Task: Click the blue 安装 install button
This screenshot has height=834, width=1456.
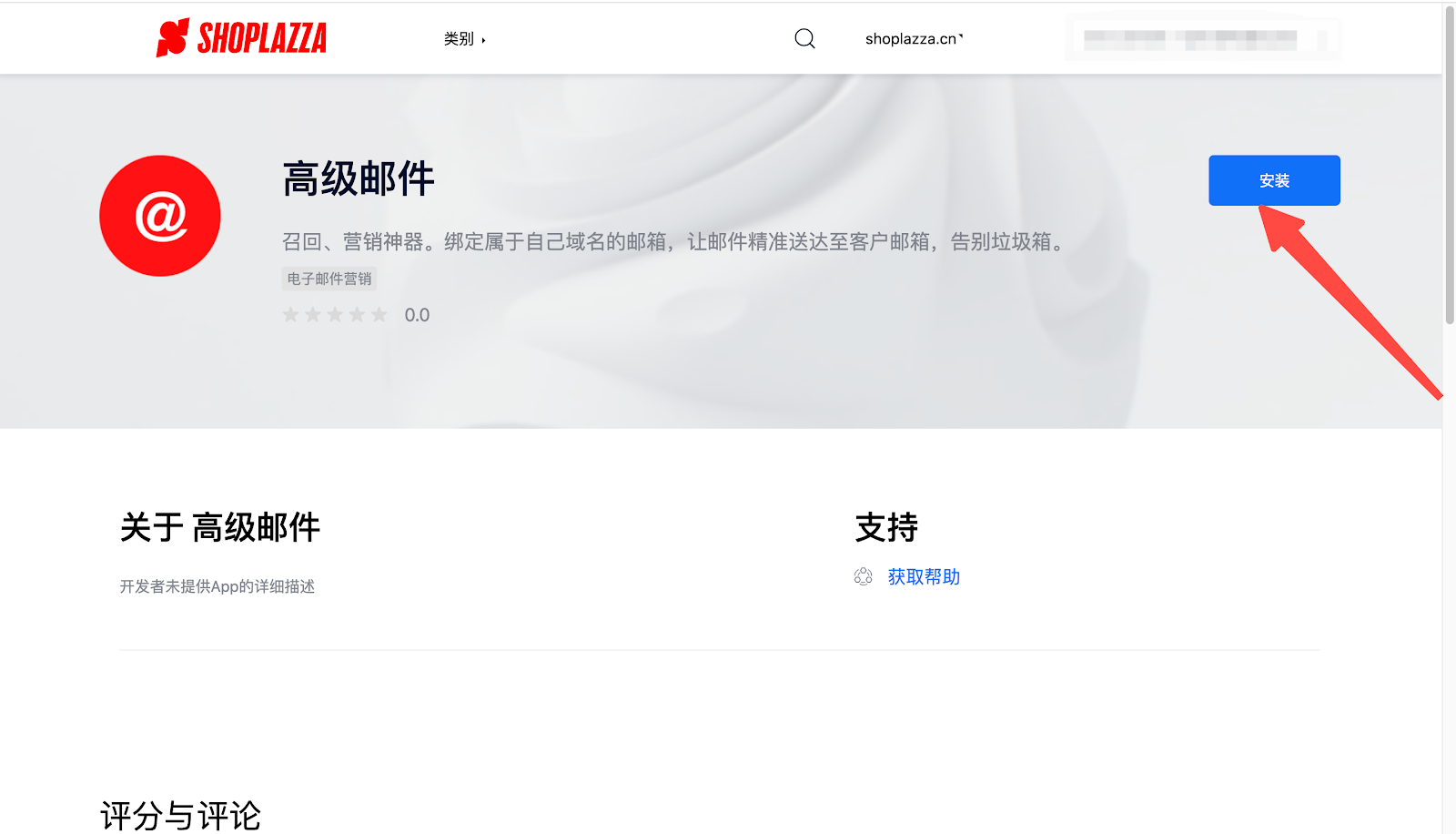Action: [x=1274, y=180]
